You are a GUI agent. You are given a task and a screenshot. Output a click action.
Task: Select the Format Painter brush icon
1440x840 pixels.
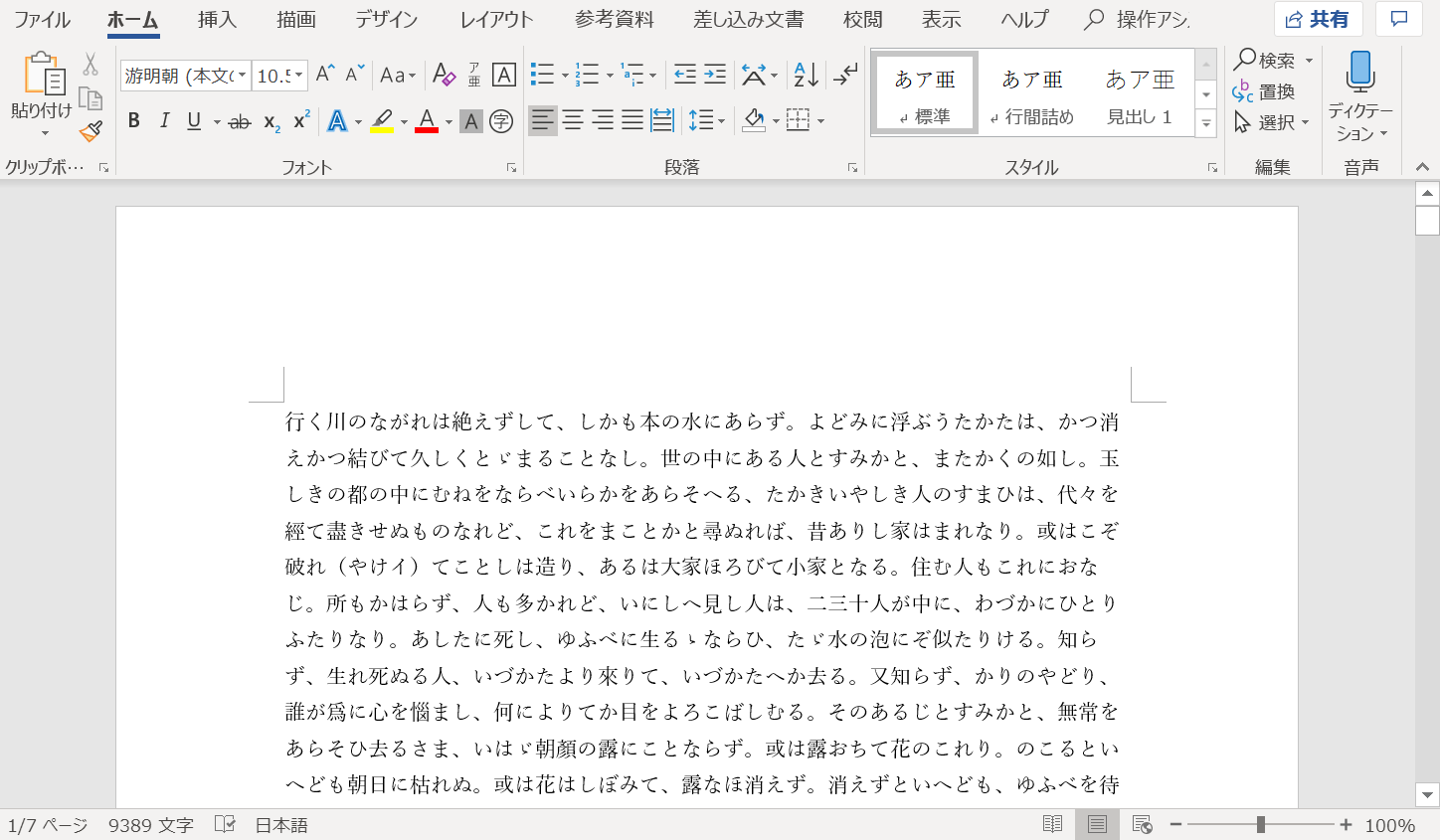90,130
